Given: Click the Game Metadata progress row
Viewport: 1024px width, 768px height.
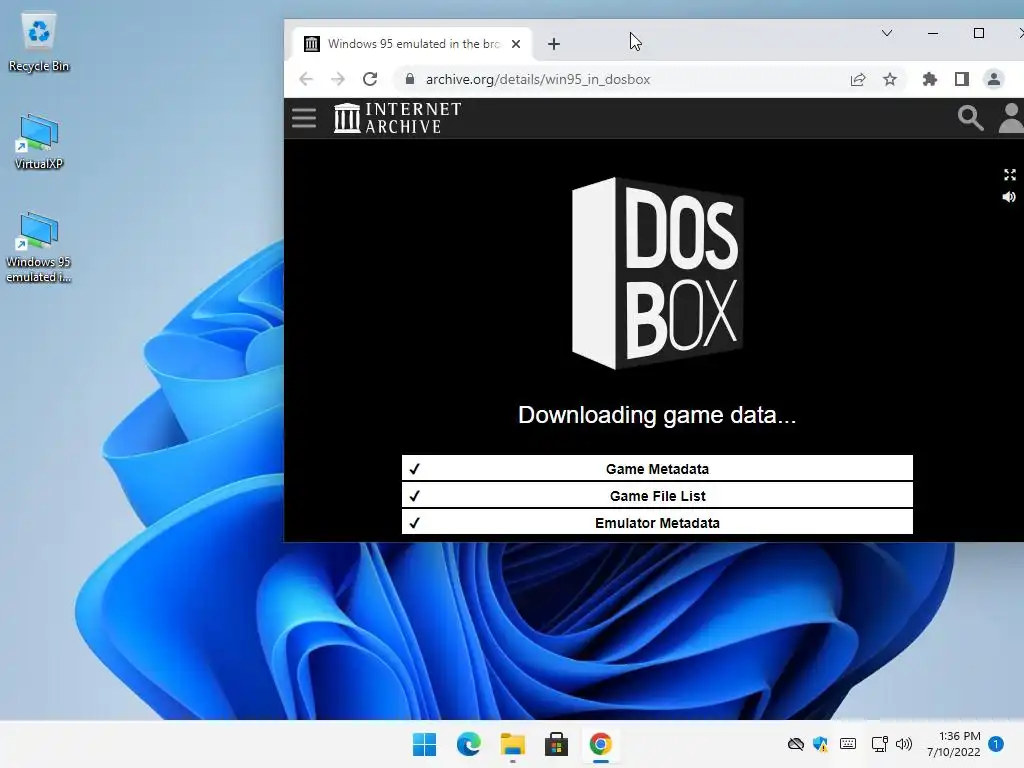Looking at the screenshot, I should (657, 468).
